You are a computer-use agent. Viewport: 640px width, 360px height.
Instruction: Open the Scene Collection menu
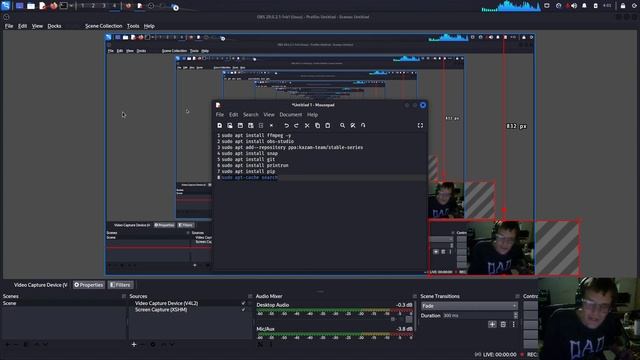pos(103,26)
